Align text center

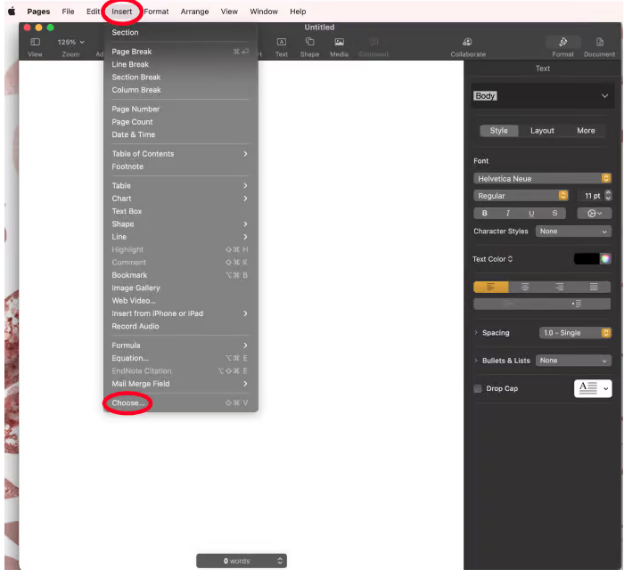pos(525,287)
